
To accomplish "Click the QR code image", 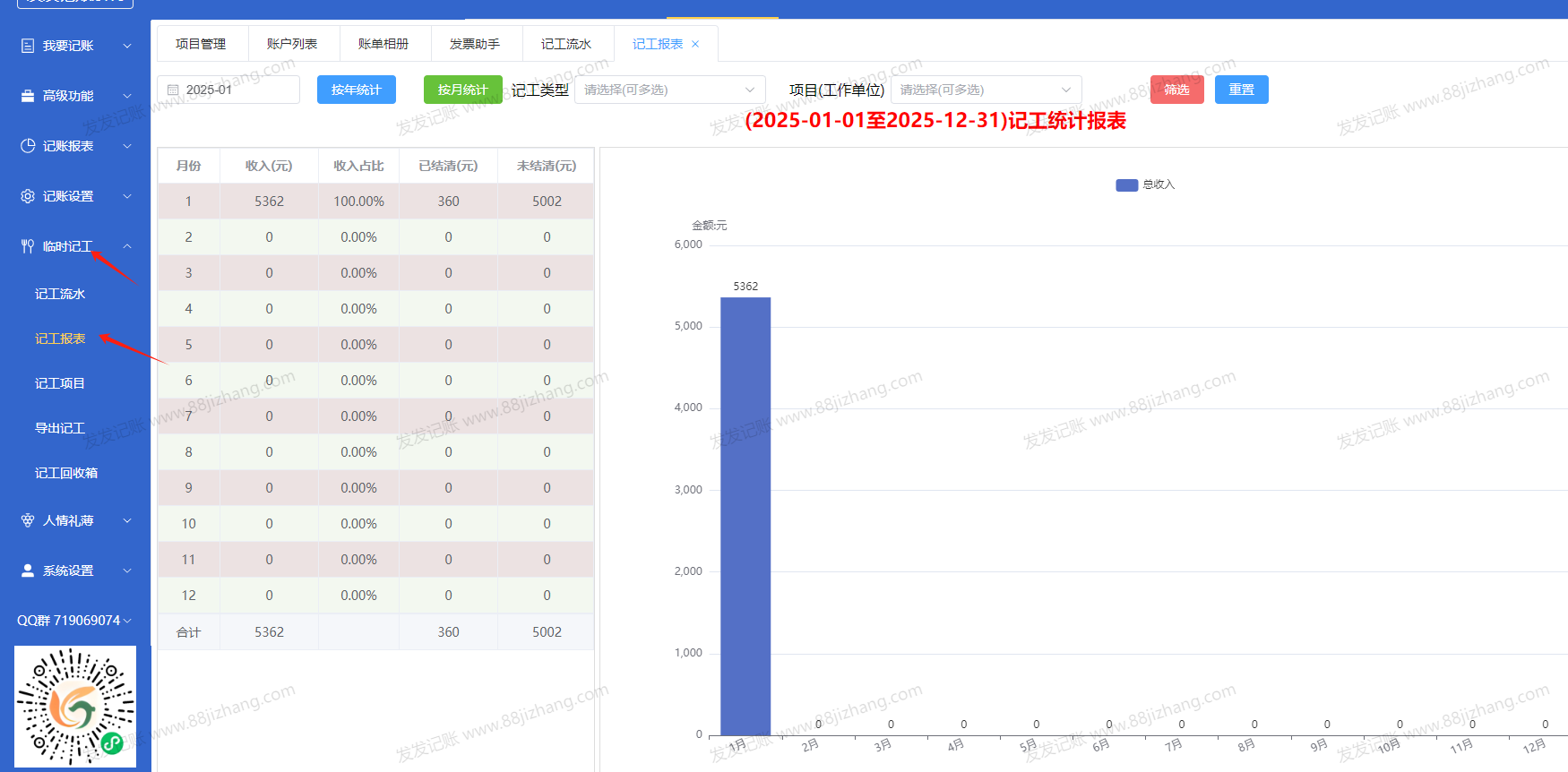I will pos(75,707).
